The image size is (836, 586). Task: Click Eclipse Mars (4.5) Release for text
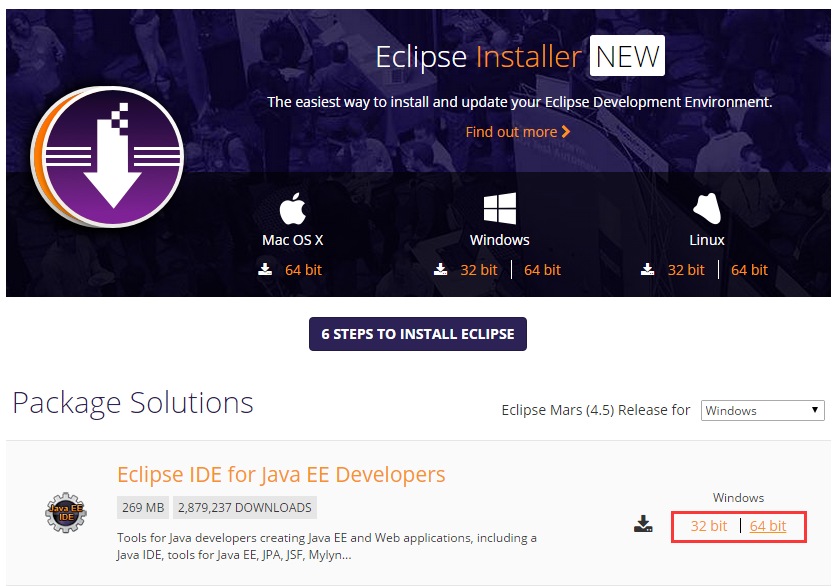596,410
